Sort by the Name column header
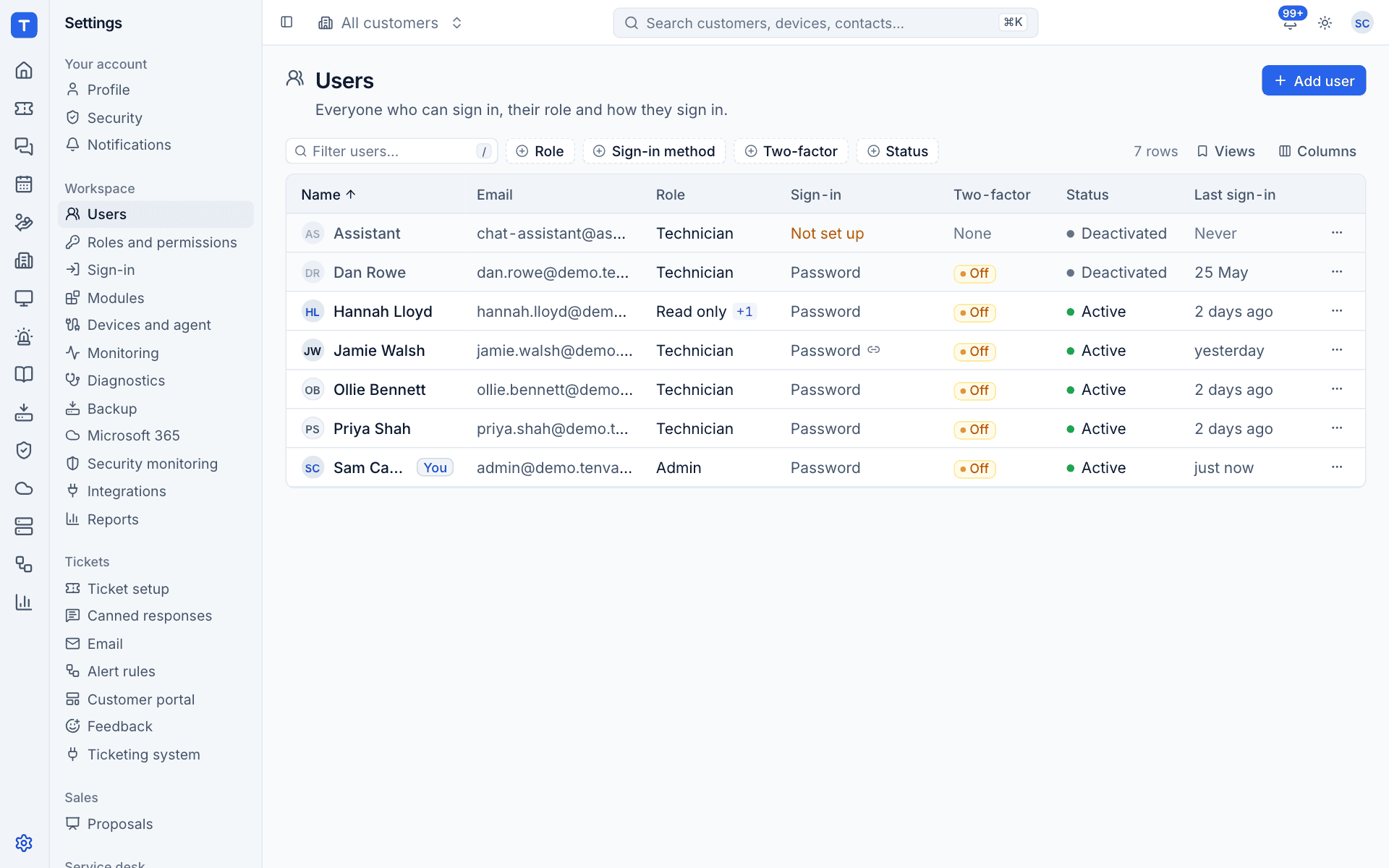 click(x=328, y=195)
